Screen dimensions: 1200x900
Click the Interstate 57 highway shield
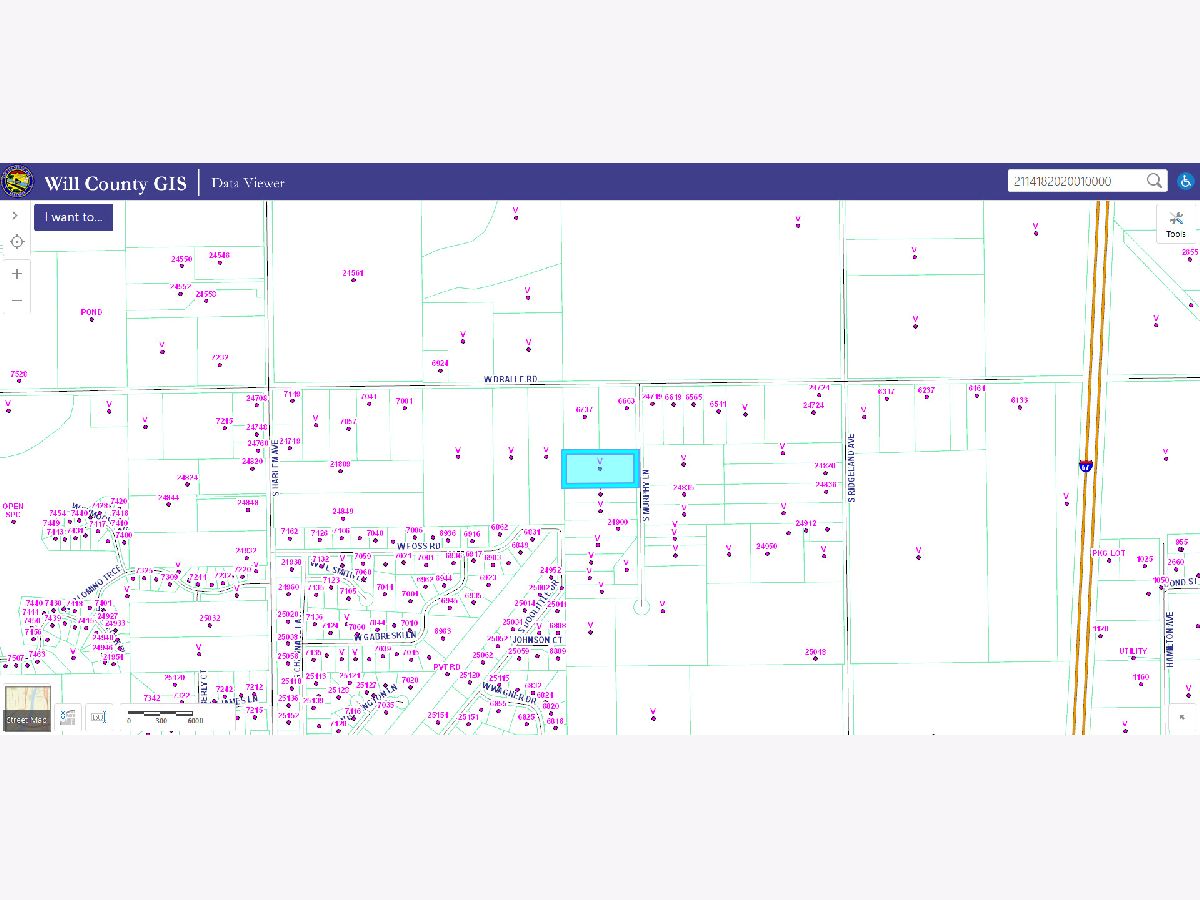[1086, 465]
